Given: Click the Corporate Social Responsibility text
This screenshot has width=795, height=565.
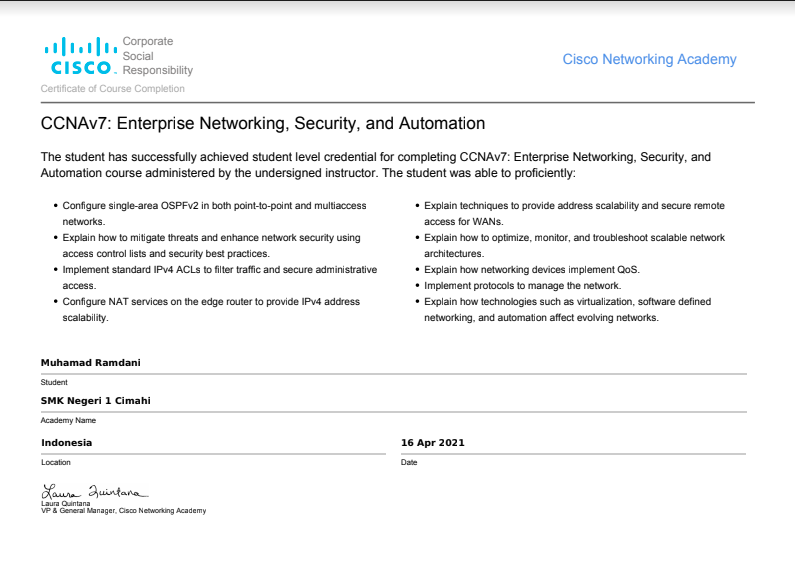Looking at the screenshot, I should click(x=157, y=56).
